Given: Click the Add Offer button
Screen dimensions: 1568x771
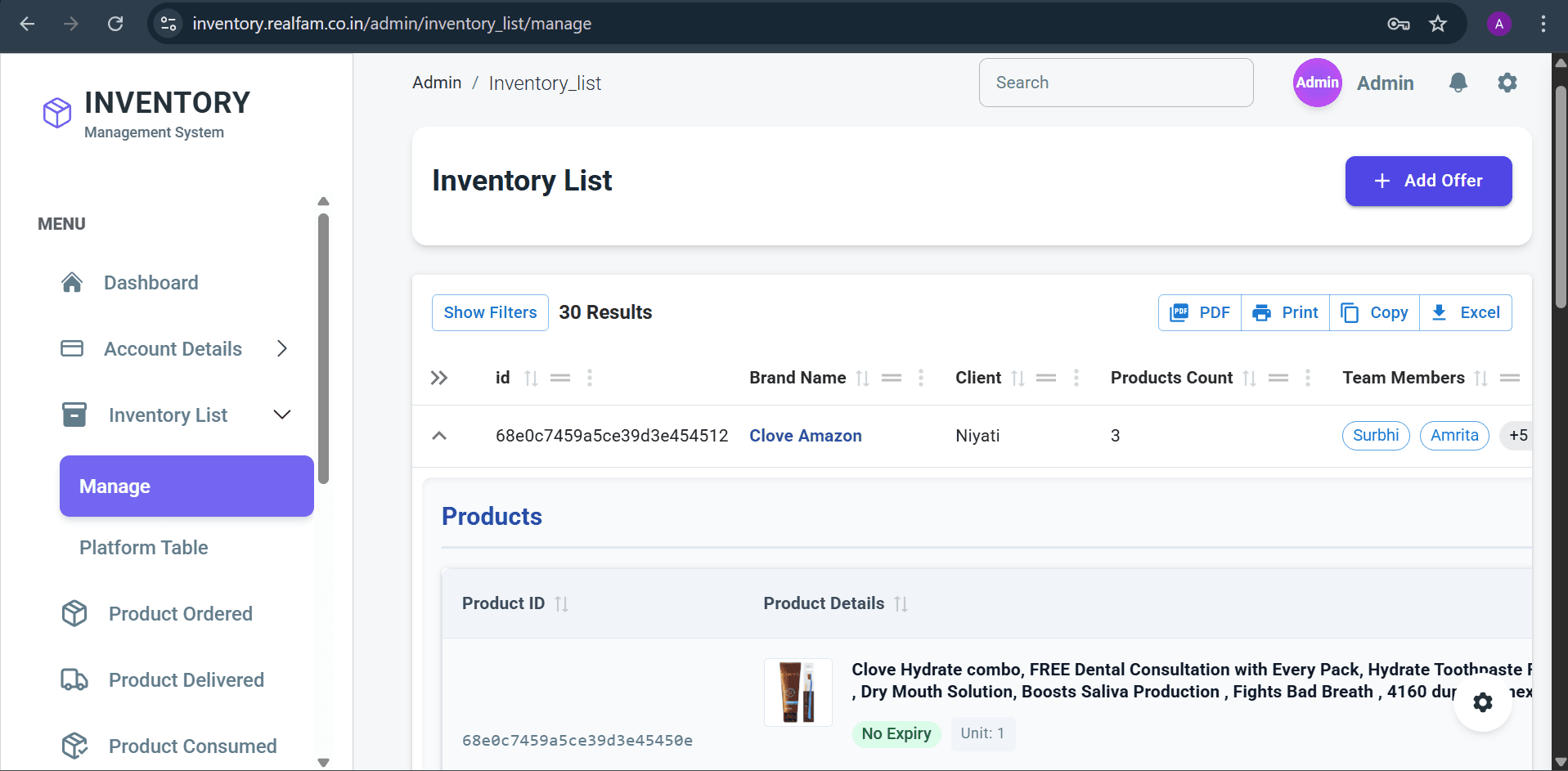Looking at the screenshot, I should (1427, 181).
